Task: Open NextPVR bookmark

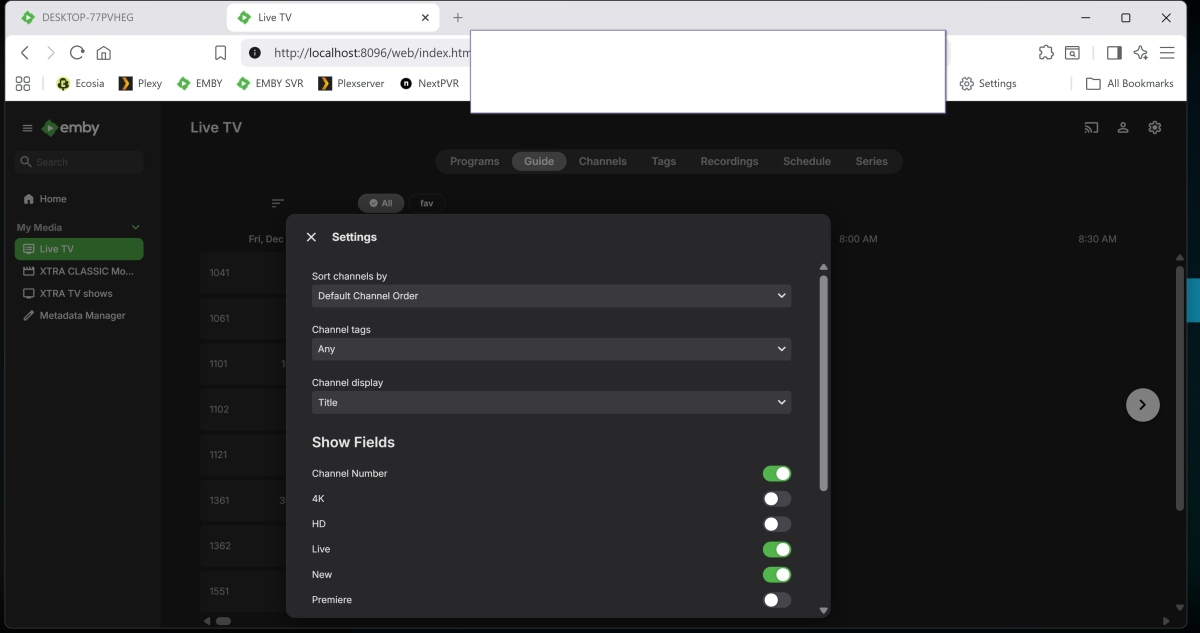Action: [x=429, y=83]
